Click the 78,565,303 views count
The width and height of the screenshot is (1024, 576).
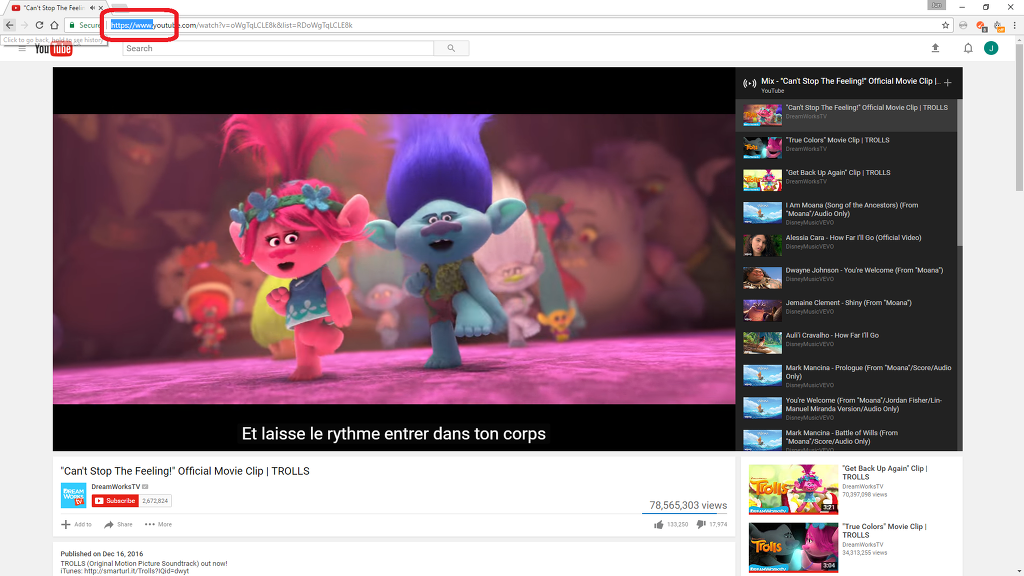coord(688,505)
